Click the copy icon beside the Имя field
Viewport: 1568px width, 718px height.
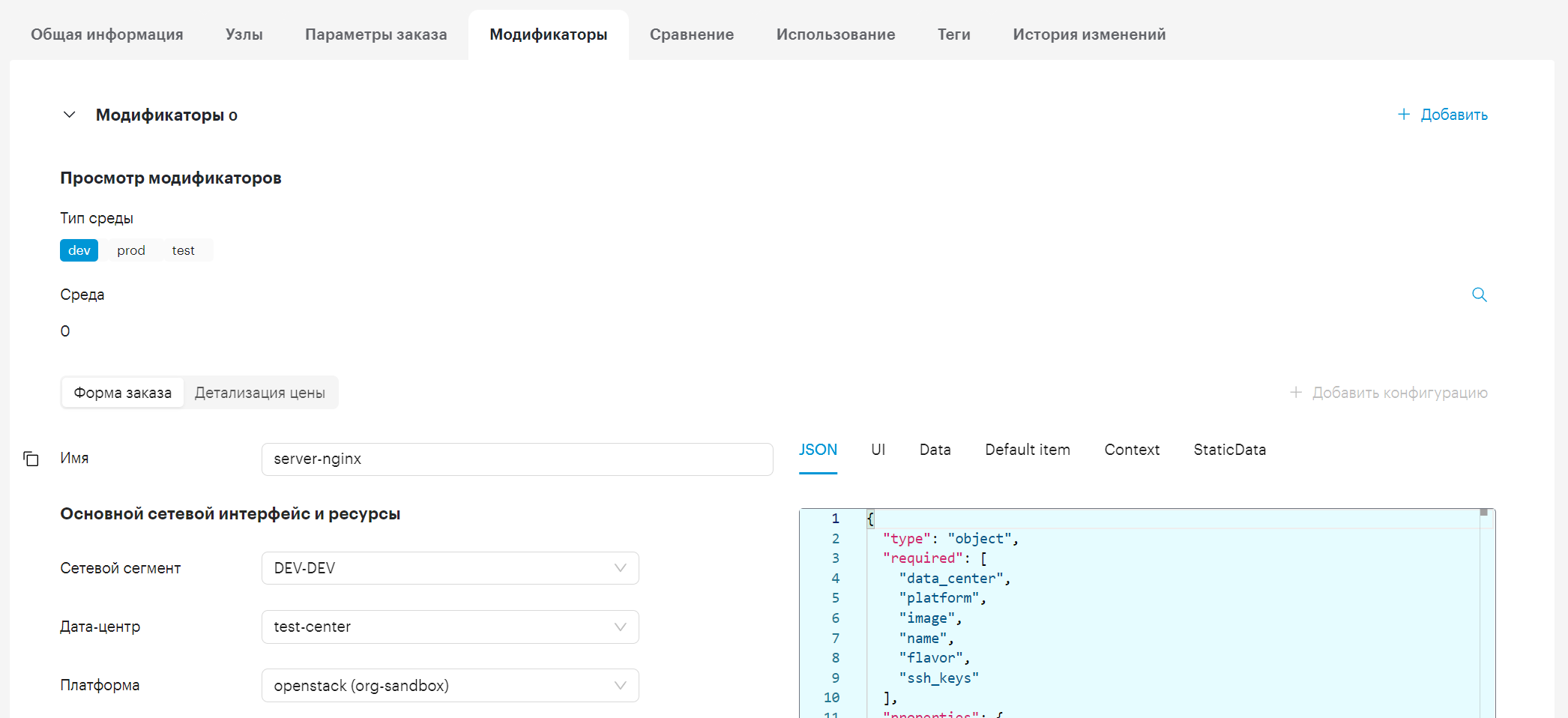[x=31, y=459]
